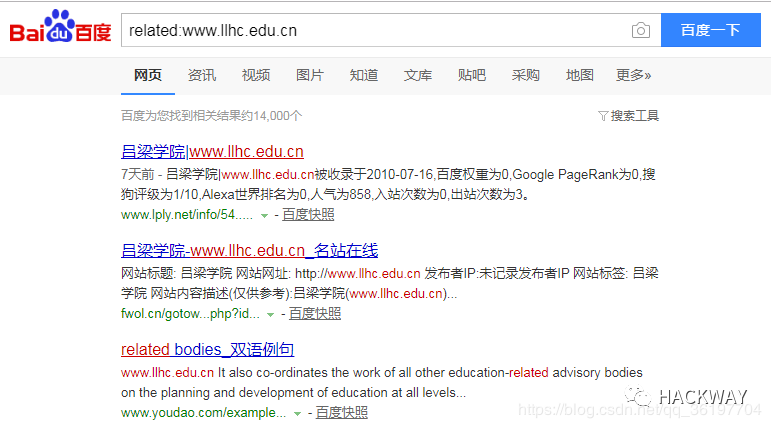The width and height of the screenshot is (771, 428).
Task: Expand dropdown arrow next to fwol.cn URL
Action: tap(270, 315)
